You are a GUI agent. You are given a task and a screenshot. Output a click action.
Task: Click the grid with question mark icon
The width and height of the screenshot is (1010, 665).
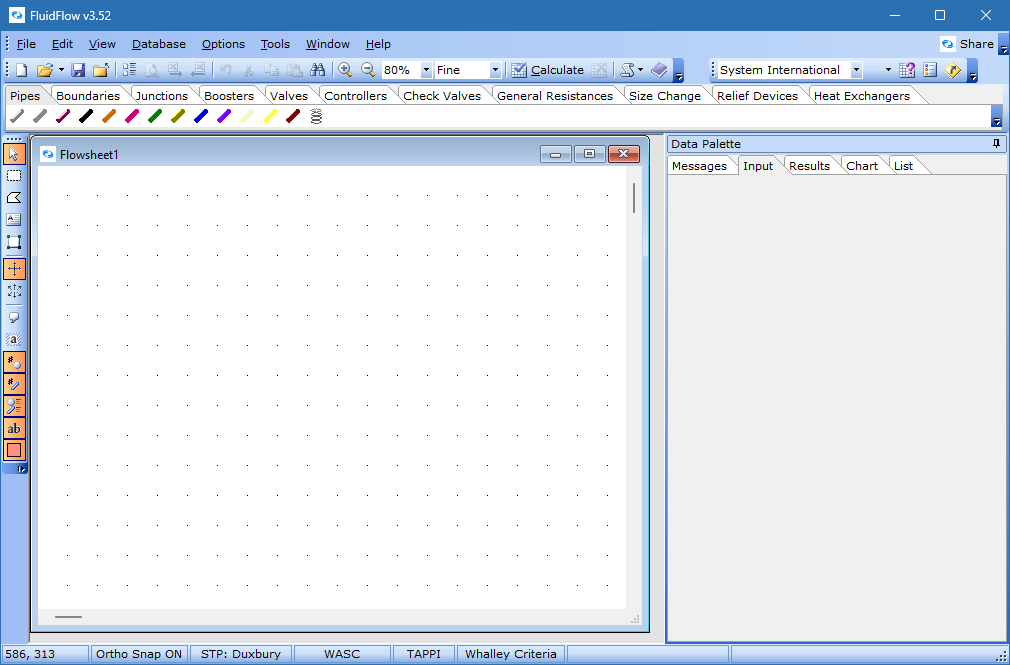907,70
